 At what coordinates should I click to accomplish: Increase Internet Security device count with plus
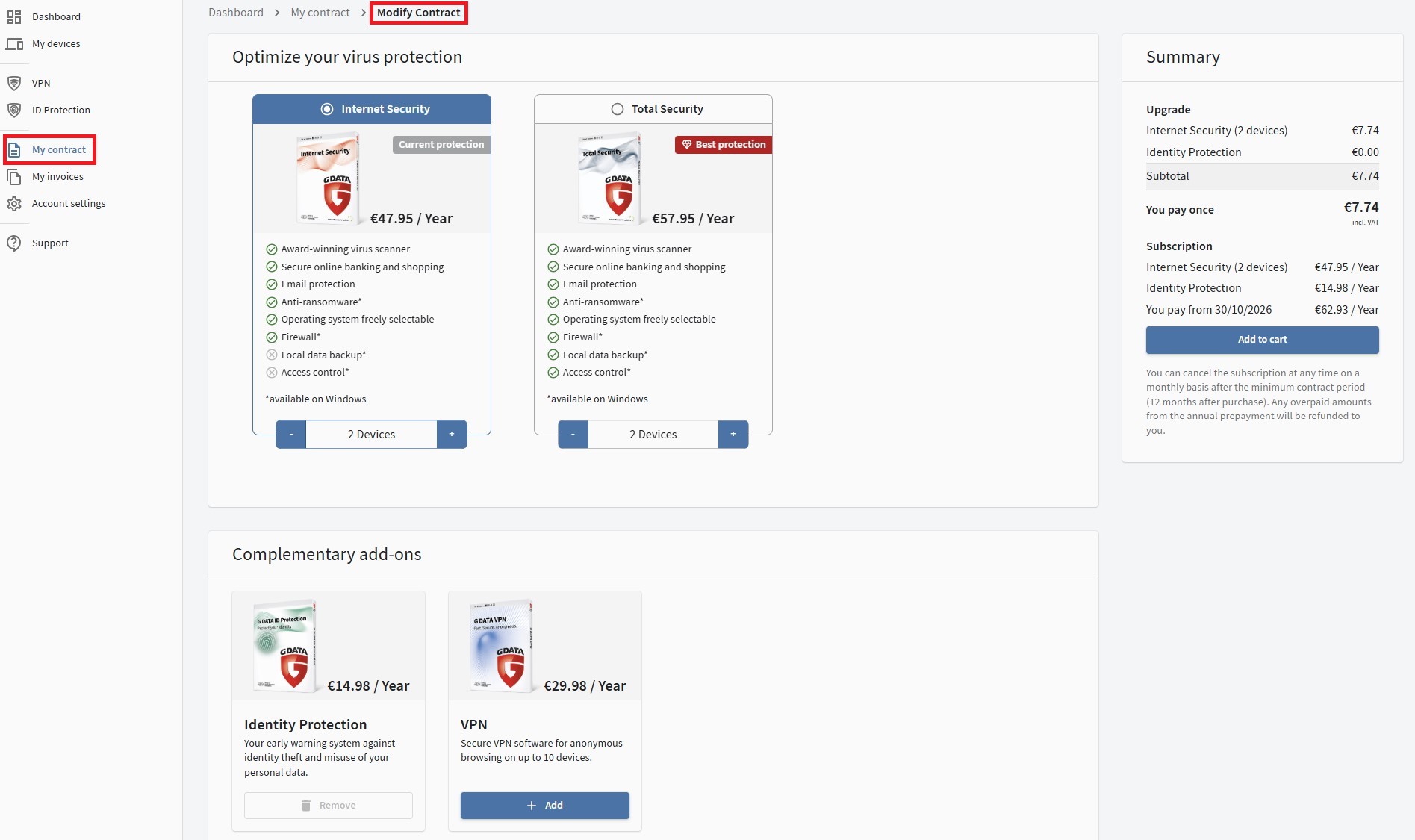452,435
